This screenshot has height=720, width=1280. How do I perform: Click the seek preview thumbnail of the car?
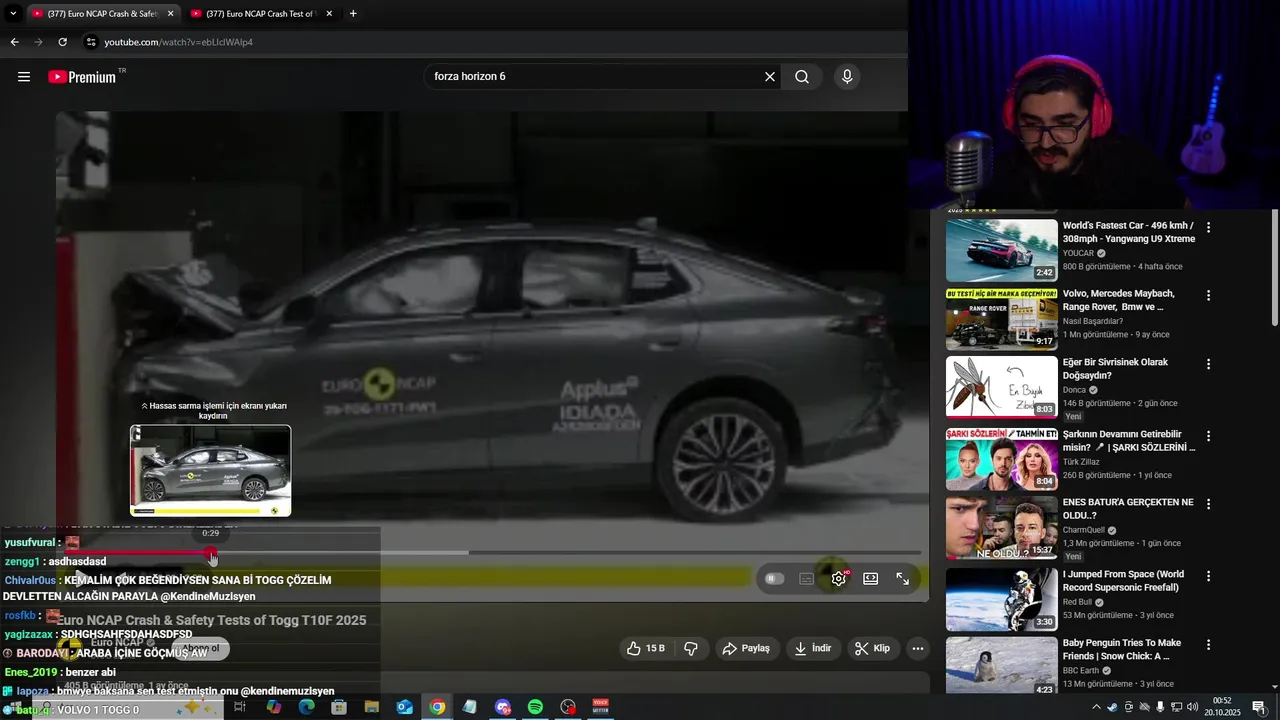pyautogui.click(x=211, y=471)
